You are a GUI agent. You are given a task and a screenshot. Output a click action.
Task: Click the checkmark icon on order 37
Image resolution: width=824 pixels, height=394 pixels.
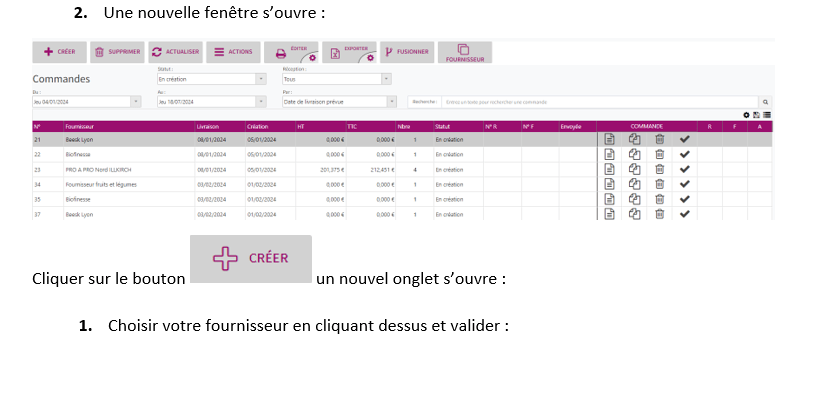(684, 214)
